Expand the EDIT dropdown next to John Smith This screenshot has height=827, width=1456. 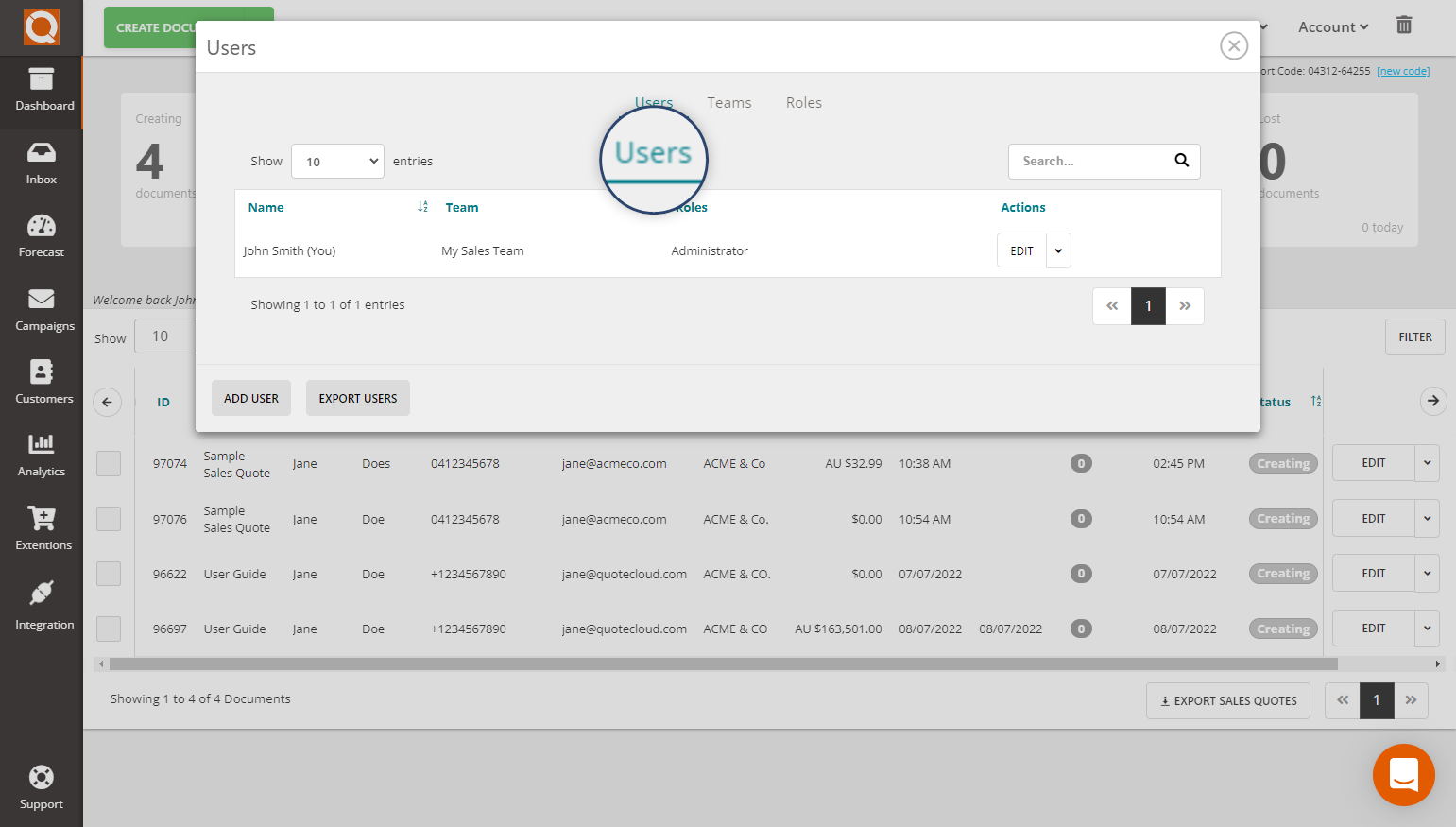point(1058,250)
